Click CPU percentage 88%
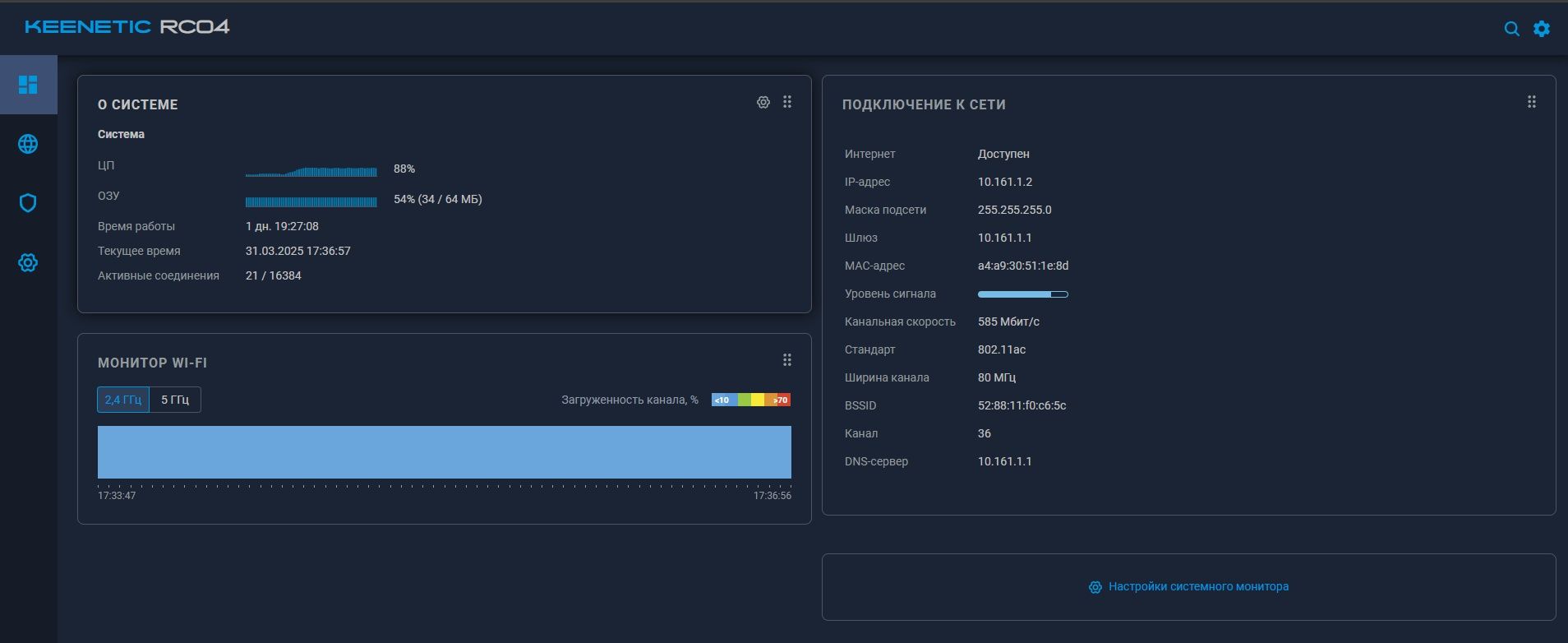Viewport: 1568px width, 643px height. coord(404,169)
